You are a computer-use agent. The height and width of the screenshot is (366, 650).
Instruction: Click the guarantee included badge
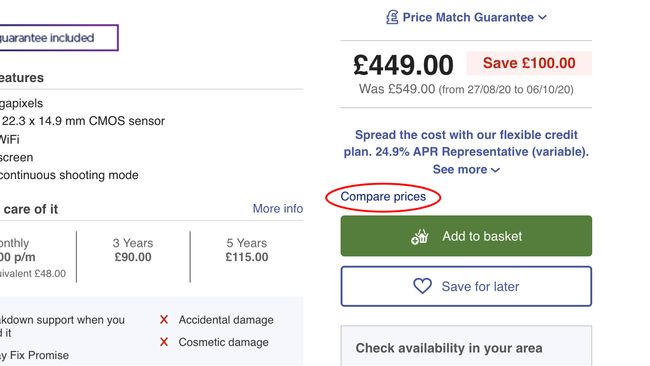[x=59, y=38]
